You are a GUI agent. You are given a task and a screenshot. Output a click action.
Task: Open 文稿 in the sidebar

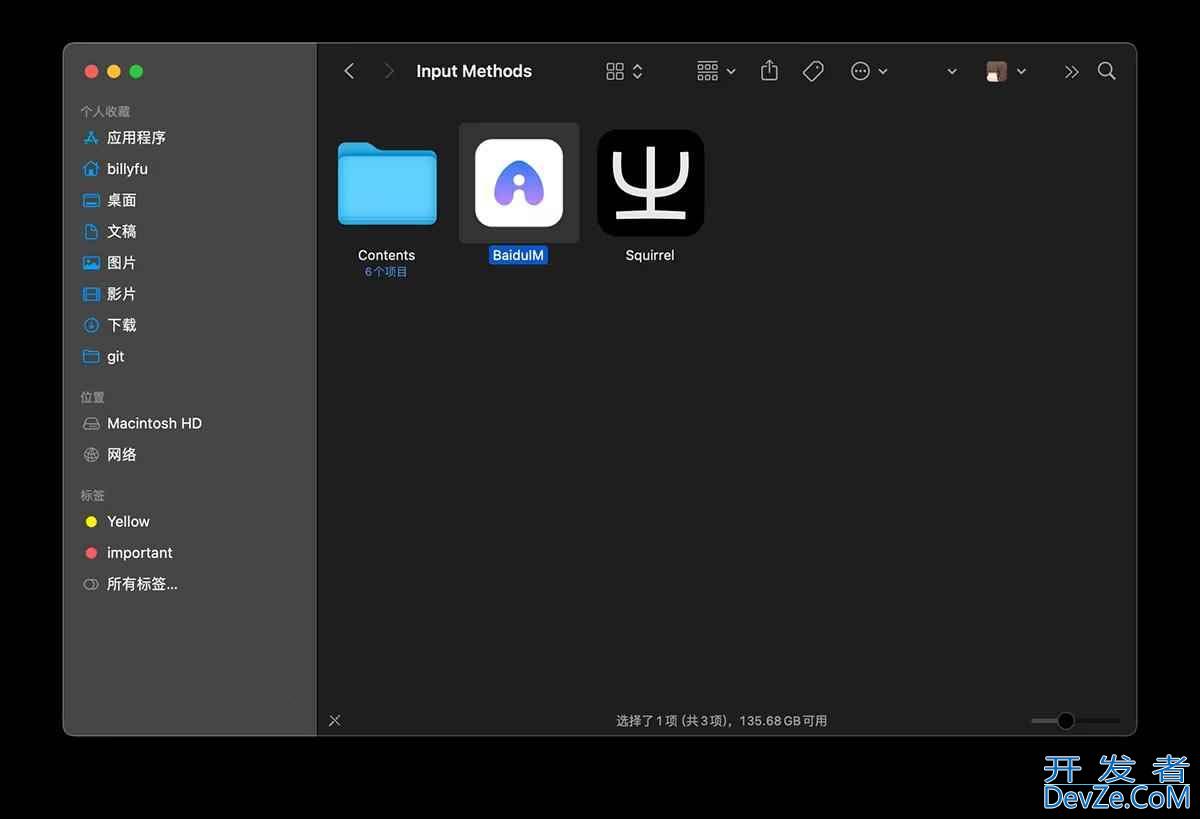click(x=109, y=231)
